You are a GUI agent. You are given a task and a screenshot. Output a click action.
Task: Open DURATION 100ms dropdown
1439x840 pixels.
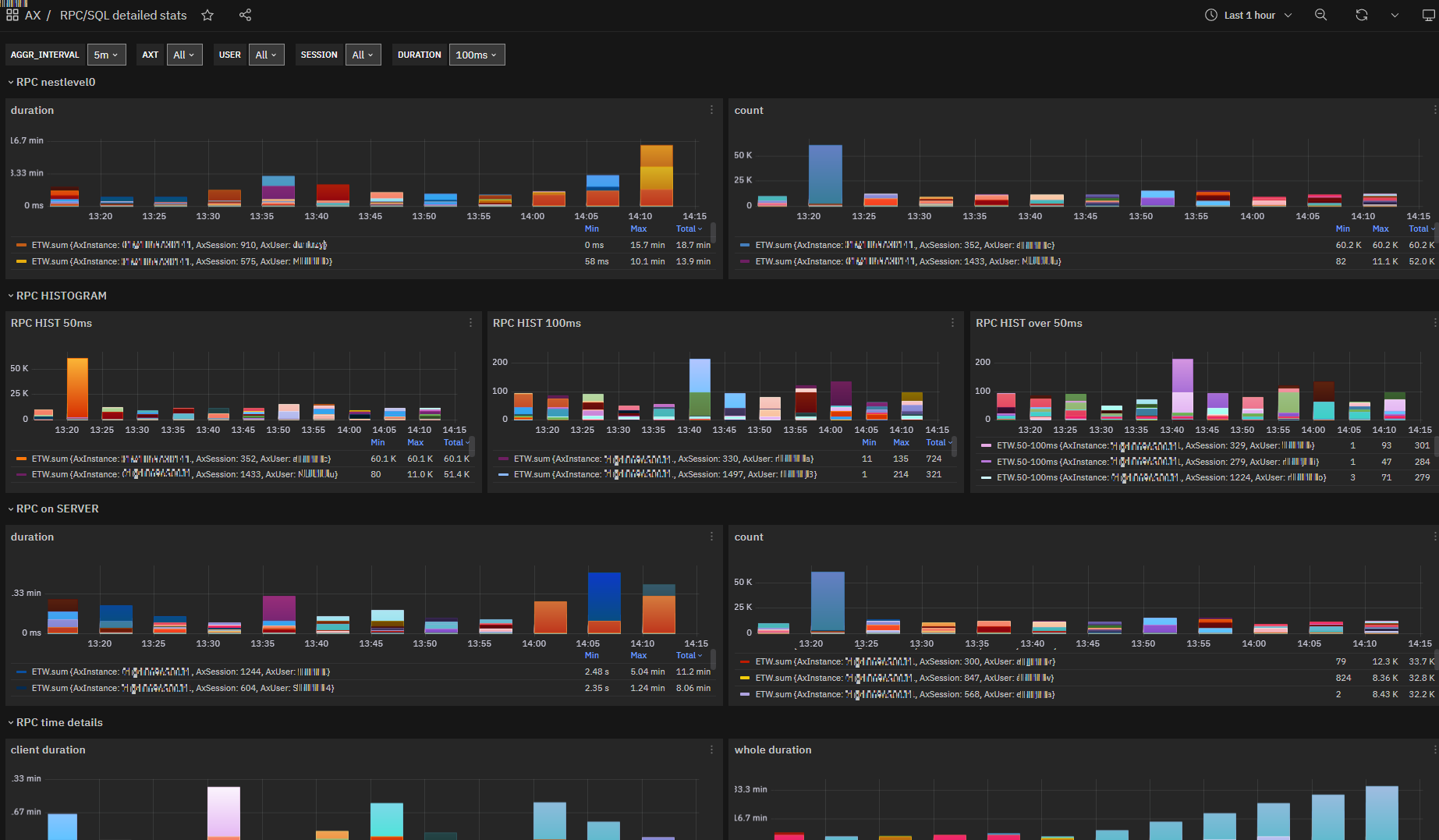click(477, 55)
